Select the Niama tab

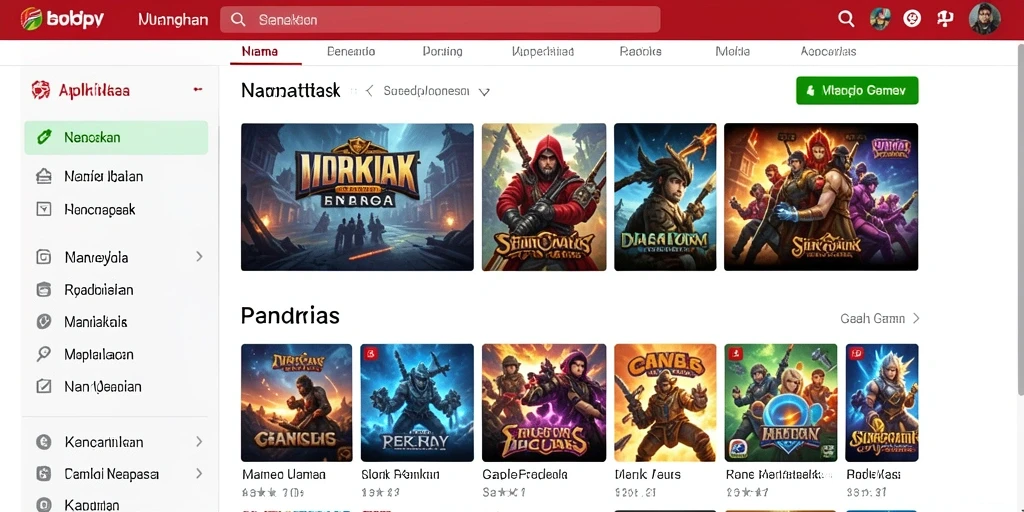coord(260,51)
